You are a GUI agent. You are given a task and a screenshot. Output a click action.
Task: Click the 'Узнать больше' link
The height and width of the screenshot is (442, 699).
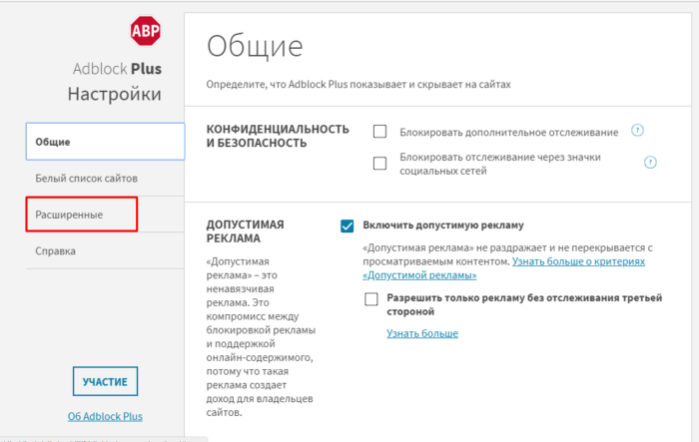pyautogui.click(x=422, y=333)
